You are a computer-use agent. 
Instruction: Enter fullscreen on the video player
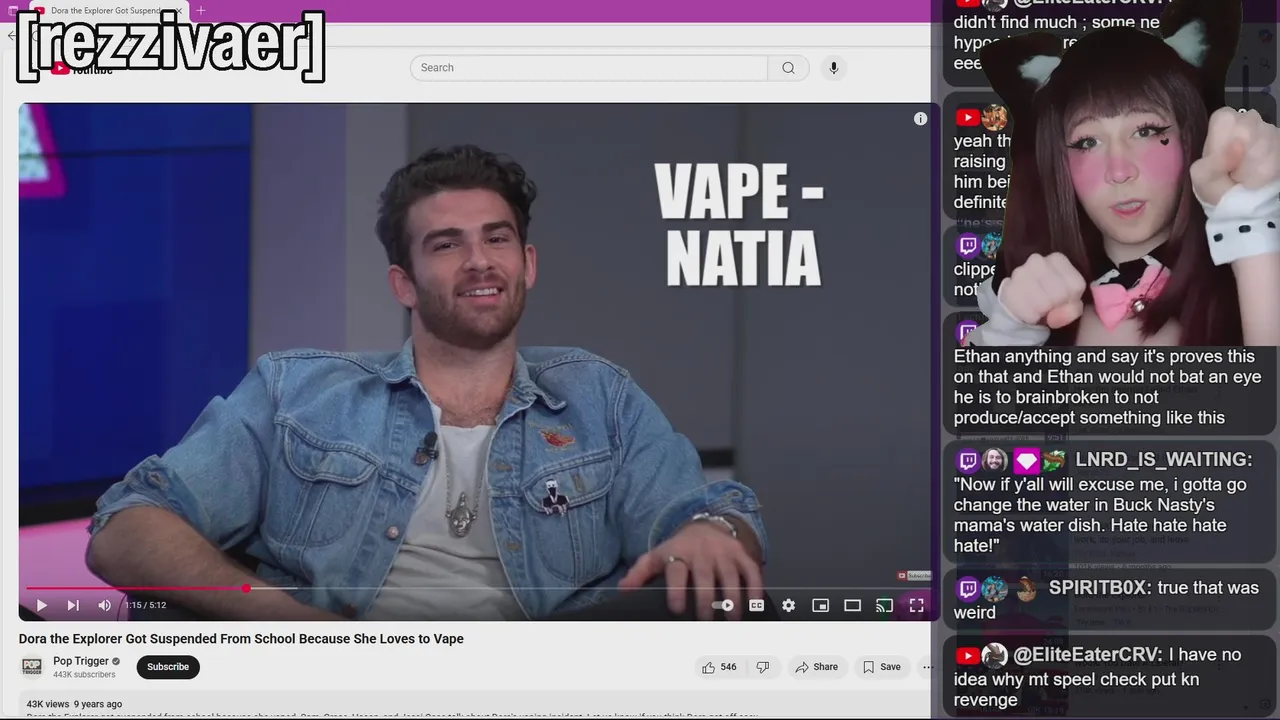[916, 605]
